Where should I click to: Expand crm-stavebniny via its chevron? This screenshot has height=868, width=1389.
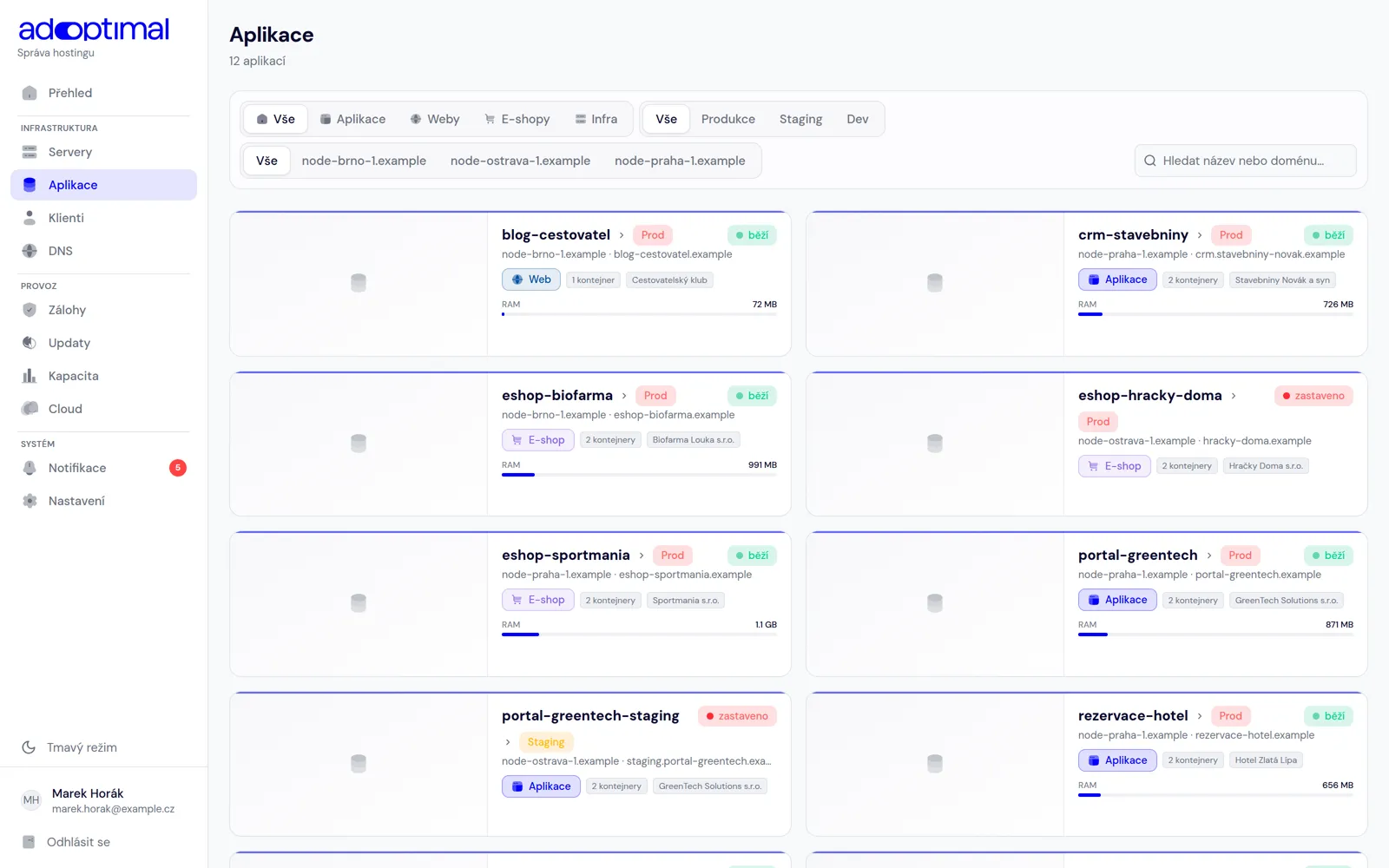point(1200,235)
